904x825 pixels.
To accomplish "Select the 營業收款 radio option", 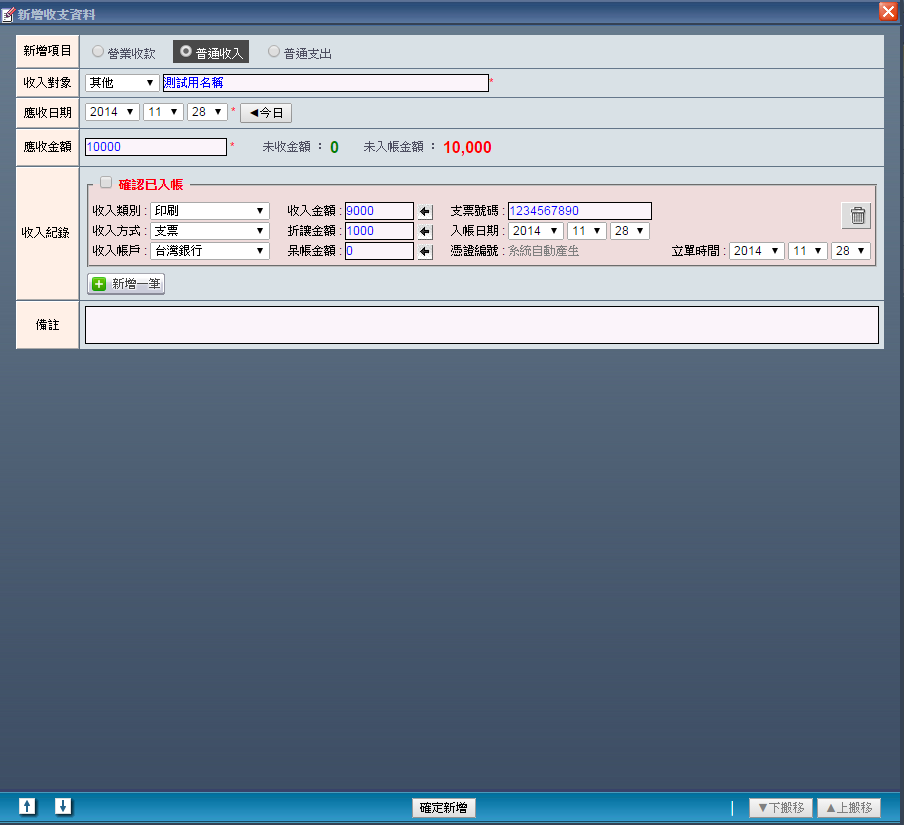I will point(98,51).
